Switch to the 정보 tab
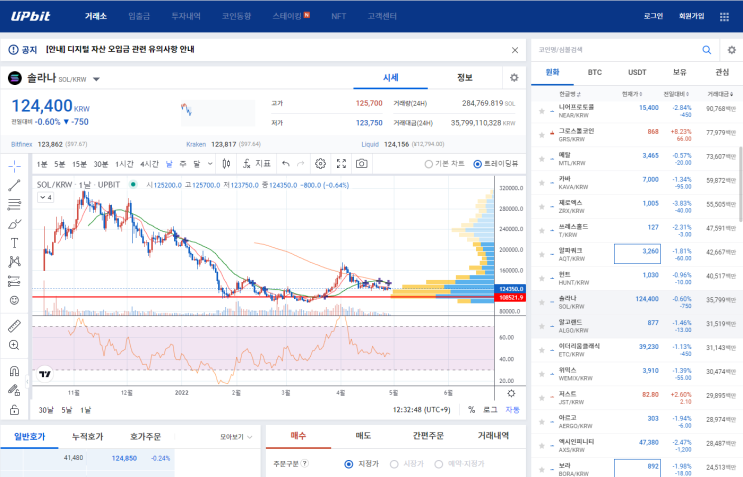Image resolution: width=743 pixels, height=477 pixels. (x=465, y=78)
